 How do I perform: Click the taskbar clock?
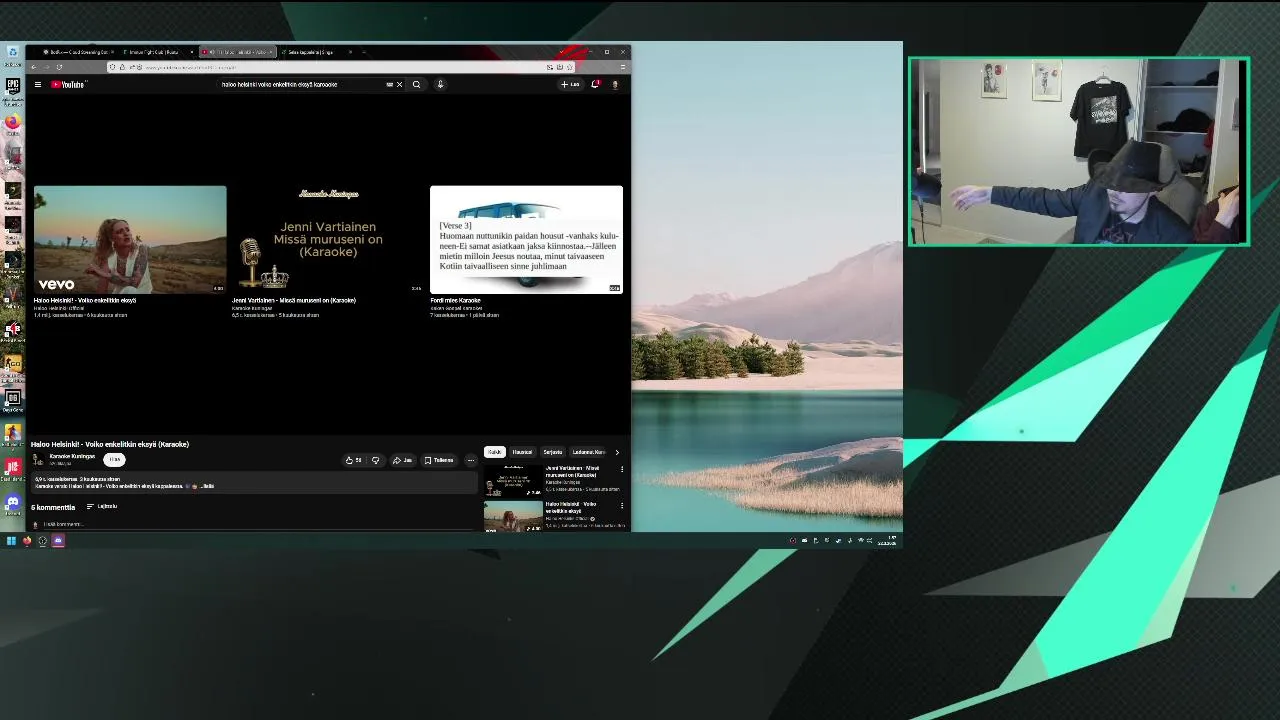(886, 541)
